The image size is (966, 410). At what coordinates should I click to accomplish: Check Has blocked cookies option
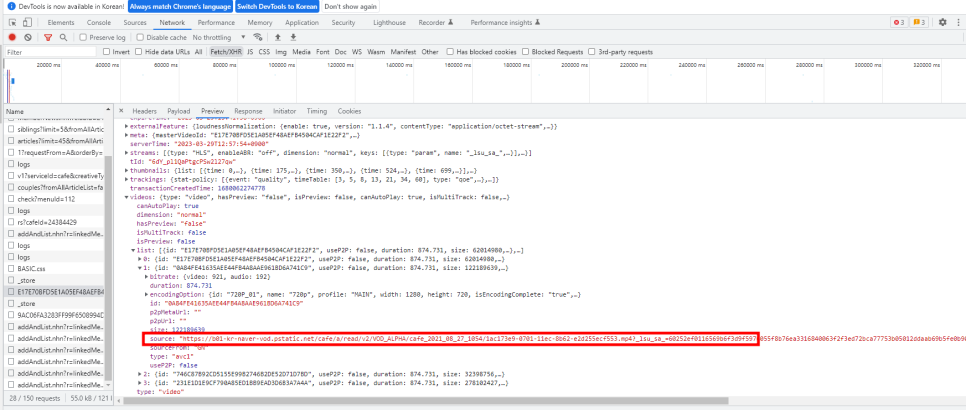point(450,52)
